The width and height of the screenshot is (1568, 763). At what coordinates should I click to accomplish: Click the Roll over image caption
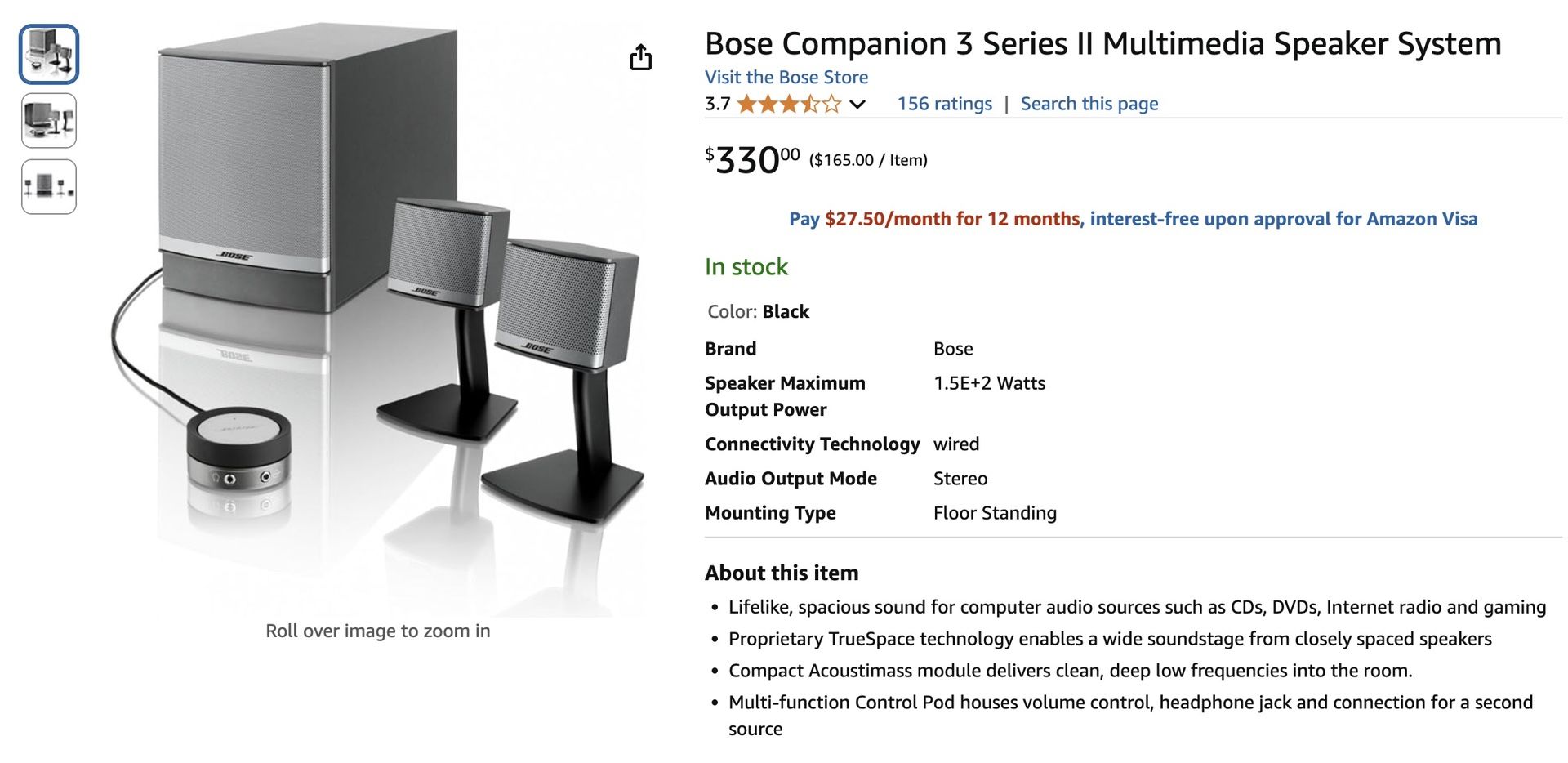click(x=377, y=631)
